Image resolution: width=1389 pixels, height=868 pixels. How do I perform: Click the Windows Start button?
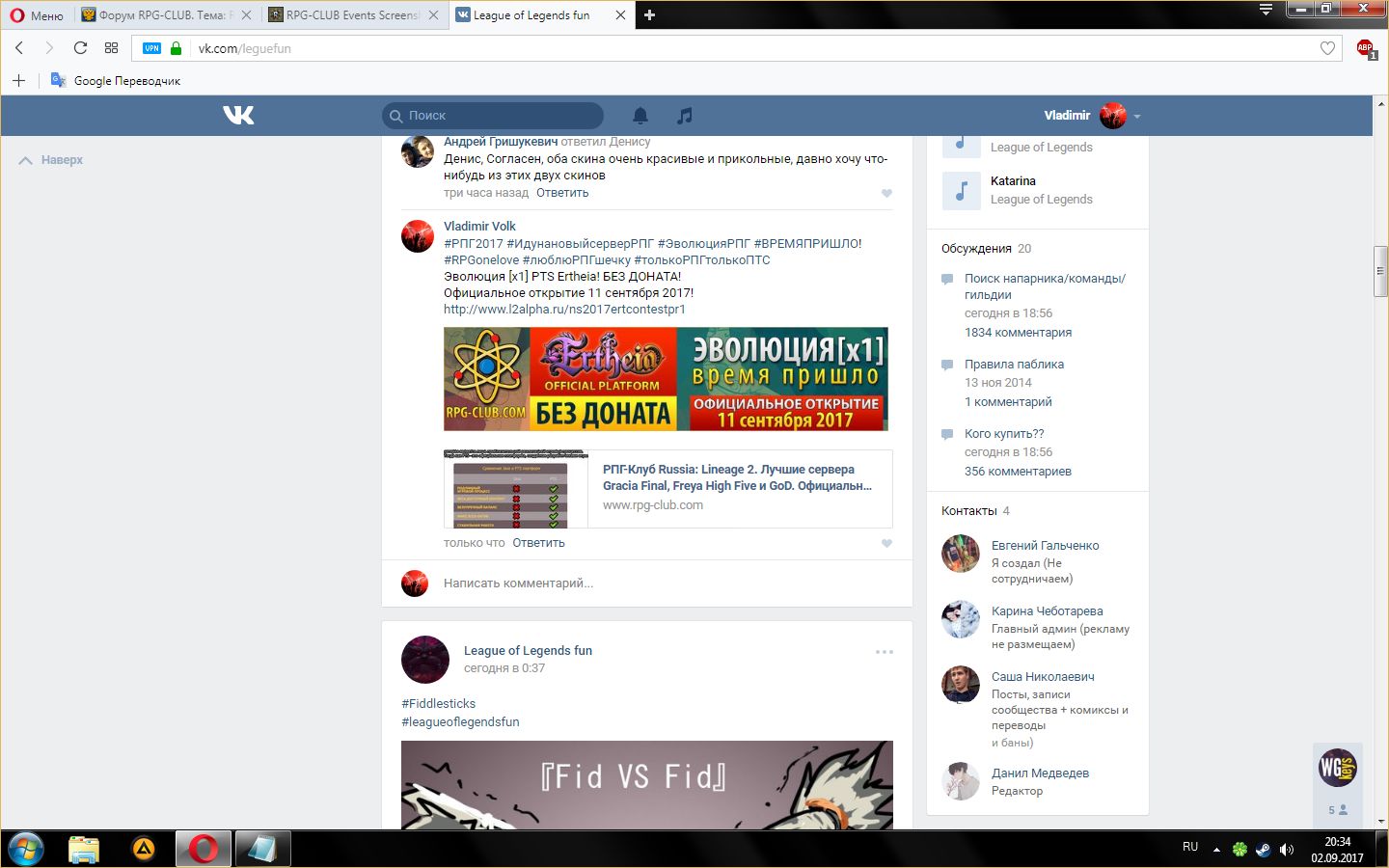(26, 849)
